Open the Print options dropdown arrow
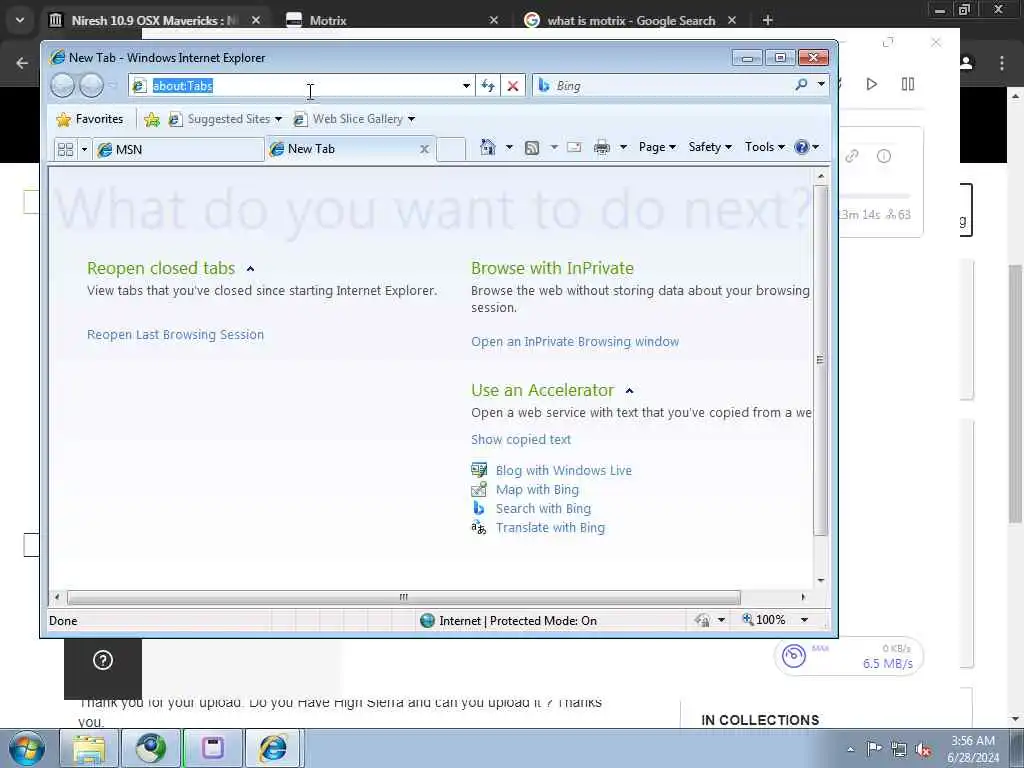The width and height of the screenshot is (1024, 768). (x=623, y=147)
